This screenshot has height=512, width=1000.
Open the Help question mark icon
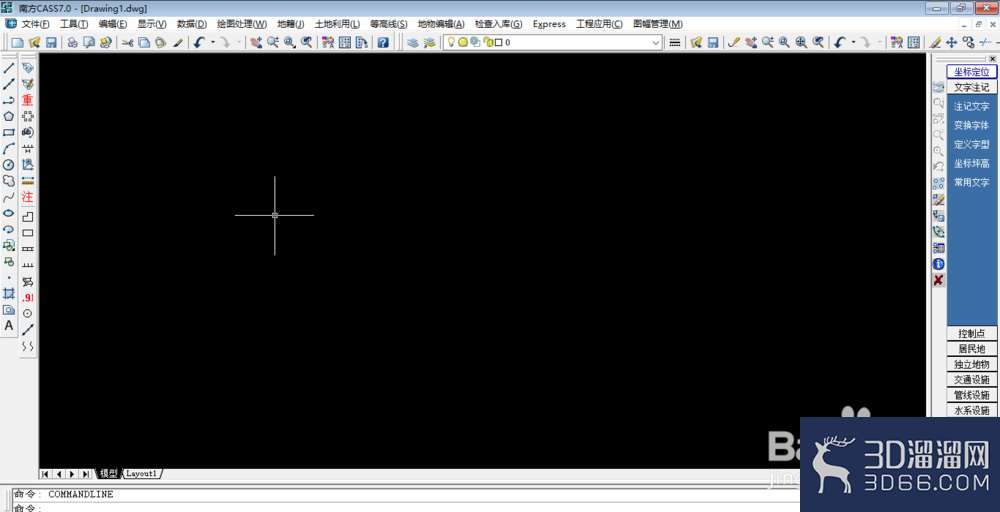click(x=382, y=43)
